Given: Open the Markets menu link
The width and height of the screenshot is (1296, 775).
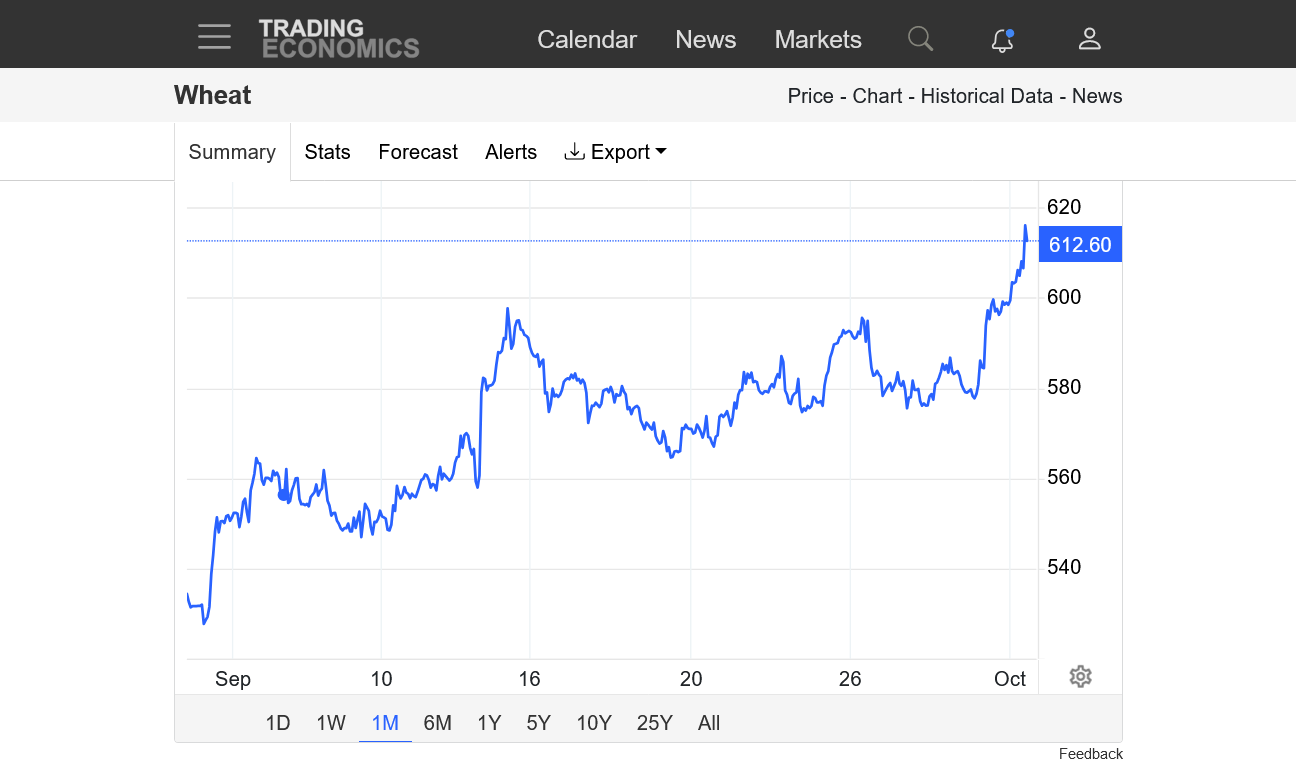Looking at the screenshot, I should 818,40.
